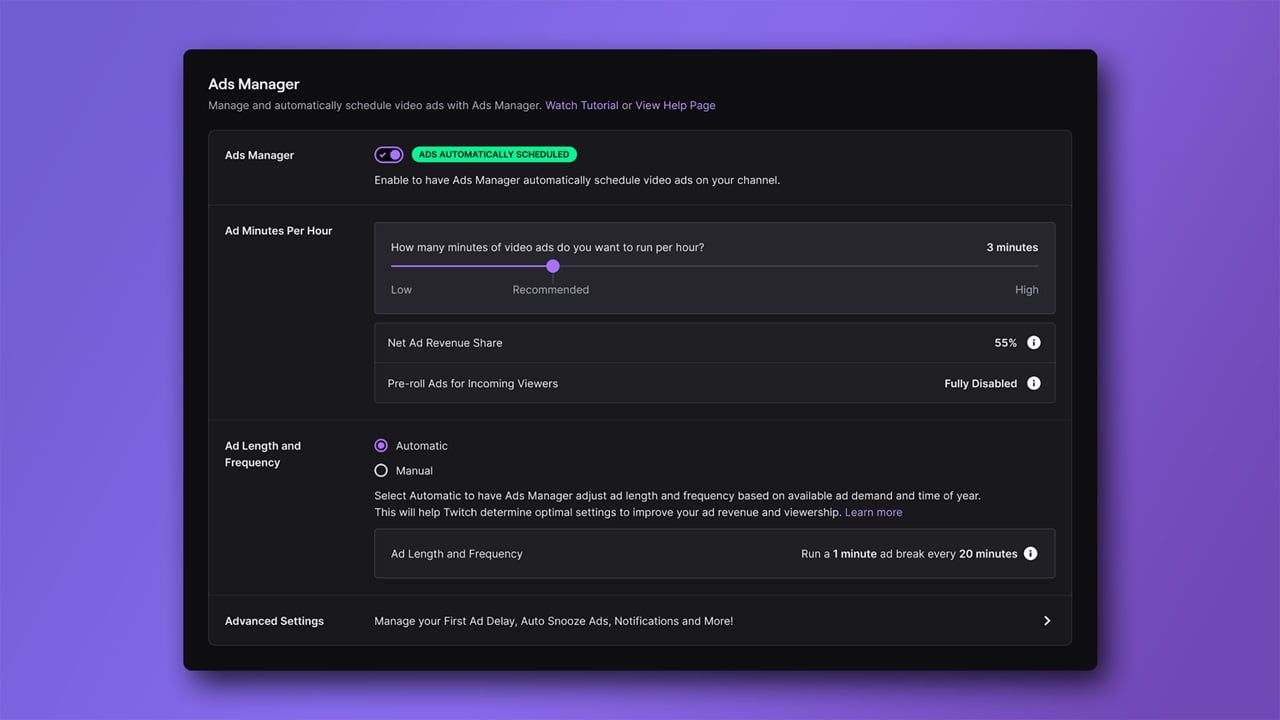Open the Watch Tutorial link
The width and height of the screenshot is (1280, 720).
(x=581, y=105)
